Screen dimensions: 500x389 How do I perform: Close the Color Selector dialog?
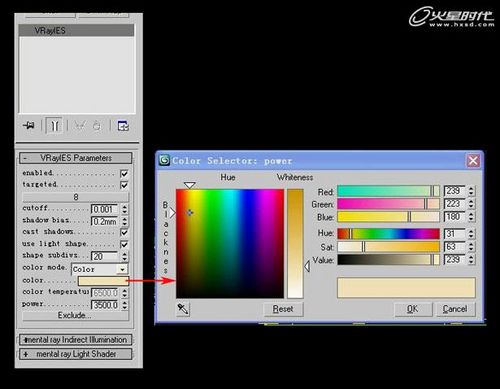pos(473,161)
